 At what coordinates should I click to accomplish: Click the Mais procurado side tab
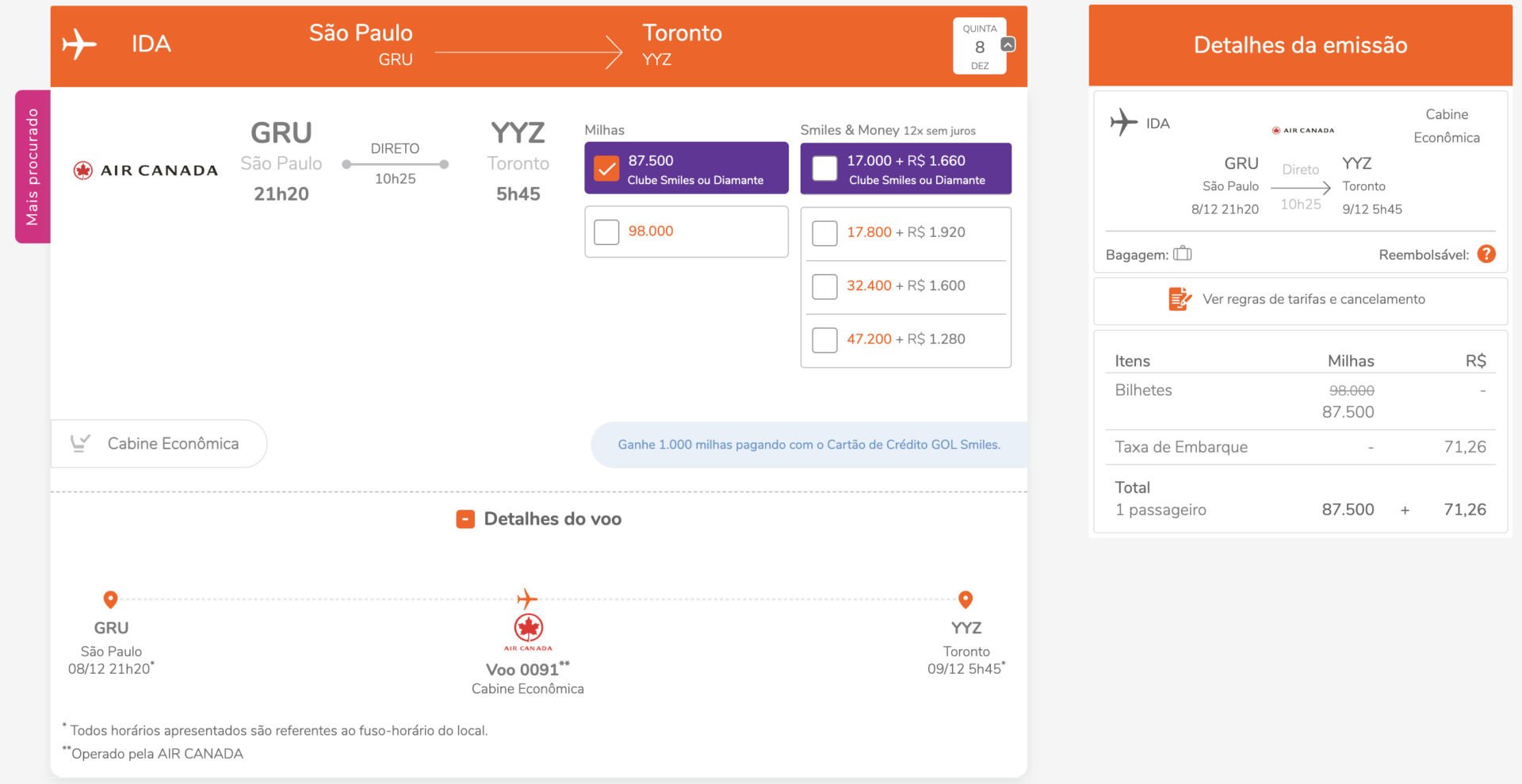33,166
